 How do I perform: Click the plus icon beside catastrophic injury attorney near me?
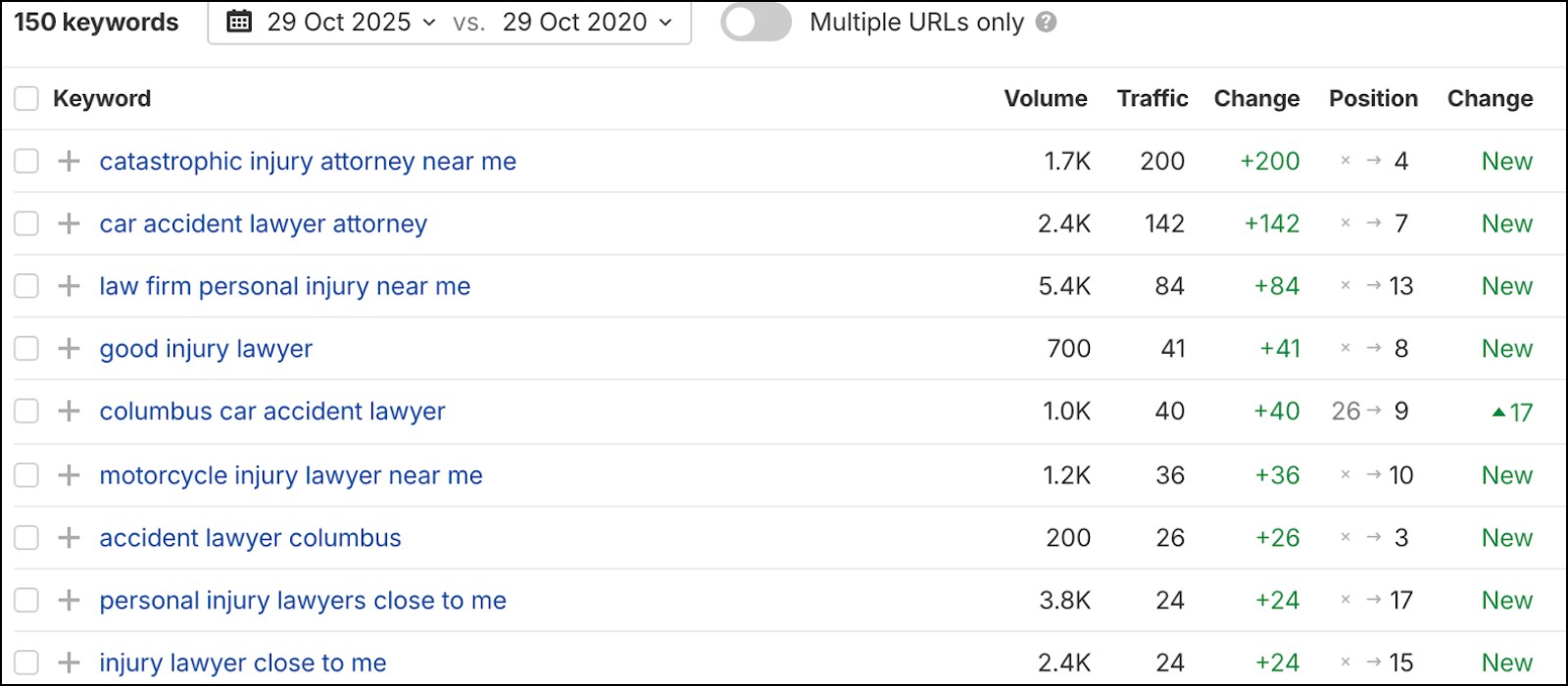tap(68, 161)
